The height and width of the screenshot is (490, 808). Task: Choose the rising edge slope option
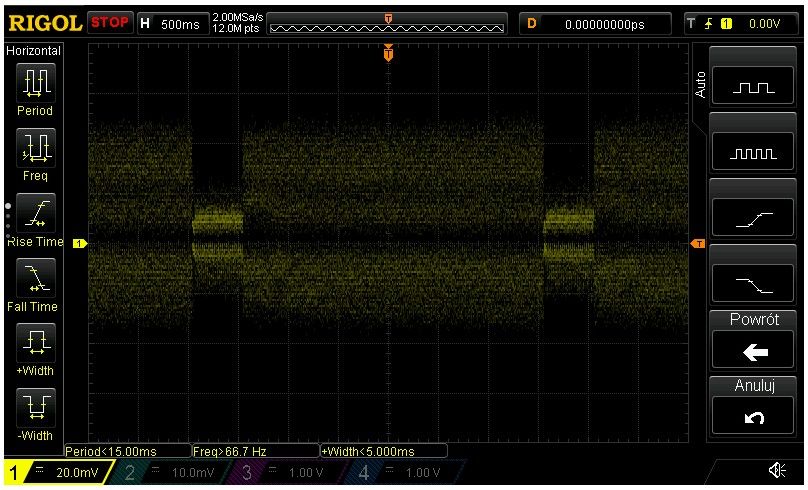pyautogui.click(x=753, y=218)
